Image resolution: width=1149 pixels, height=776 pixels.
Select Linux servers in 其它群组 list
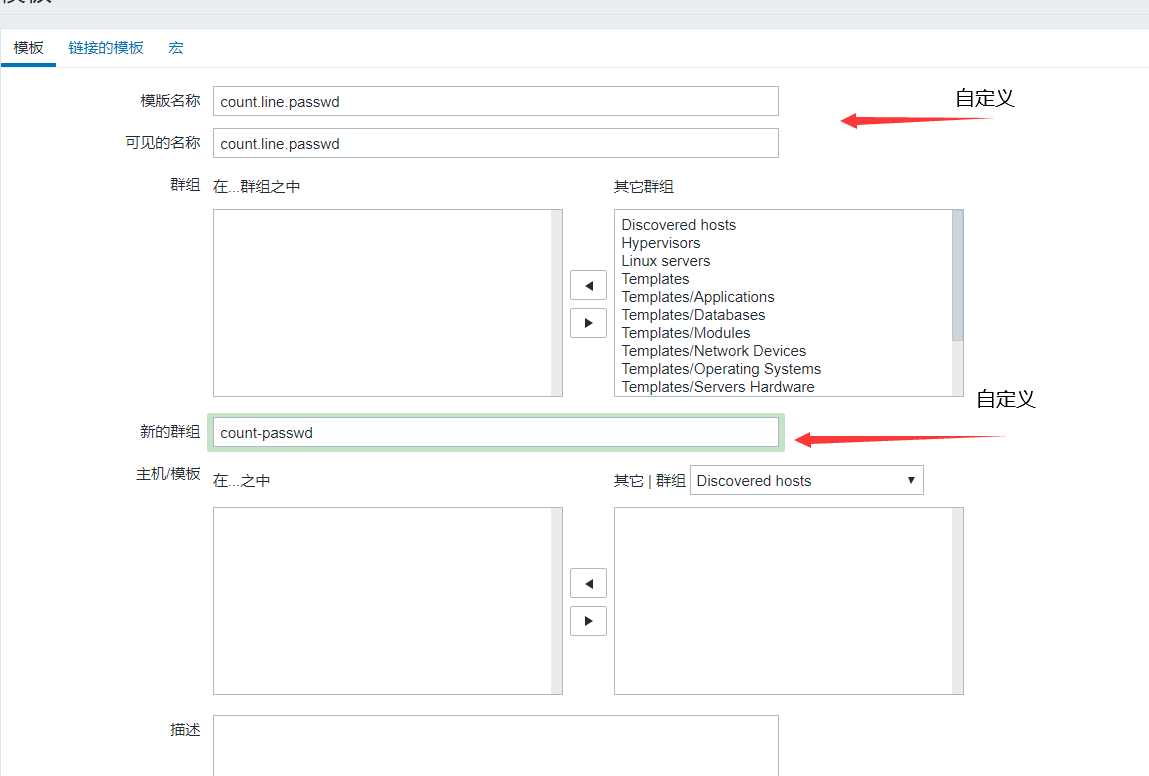click(665, 261)
